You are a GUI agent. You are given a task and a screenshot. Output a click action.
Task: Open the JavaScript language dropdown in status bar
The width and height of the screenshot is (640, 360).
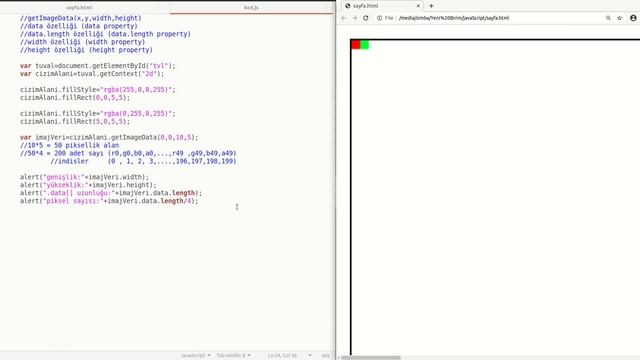tap(196, 356)
